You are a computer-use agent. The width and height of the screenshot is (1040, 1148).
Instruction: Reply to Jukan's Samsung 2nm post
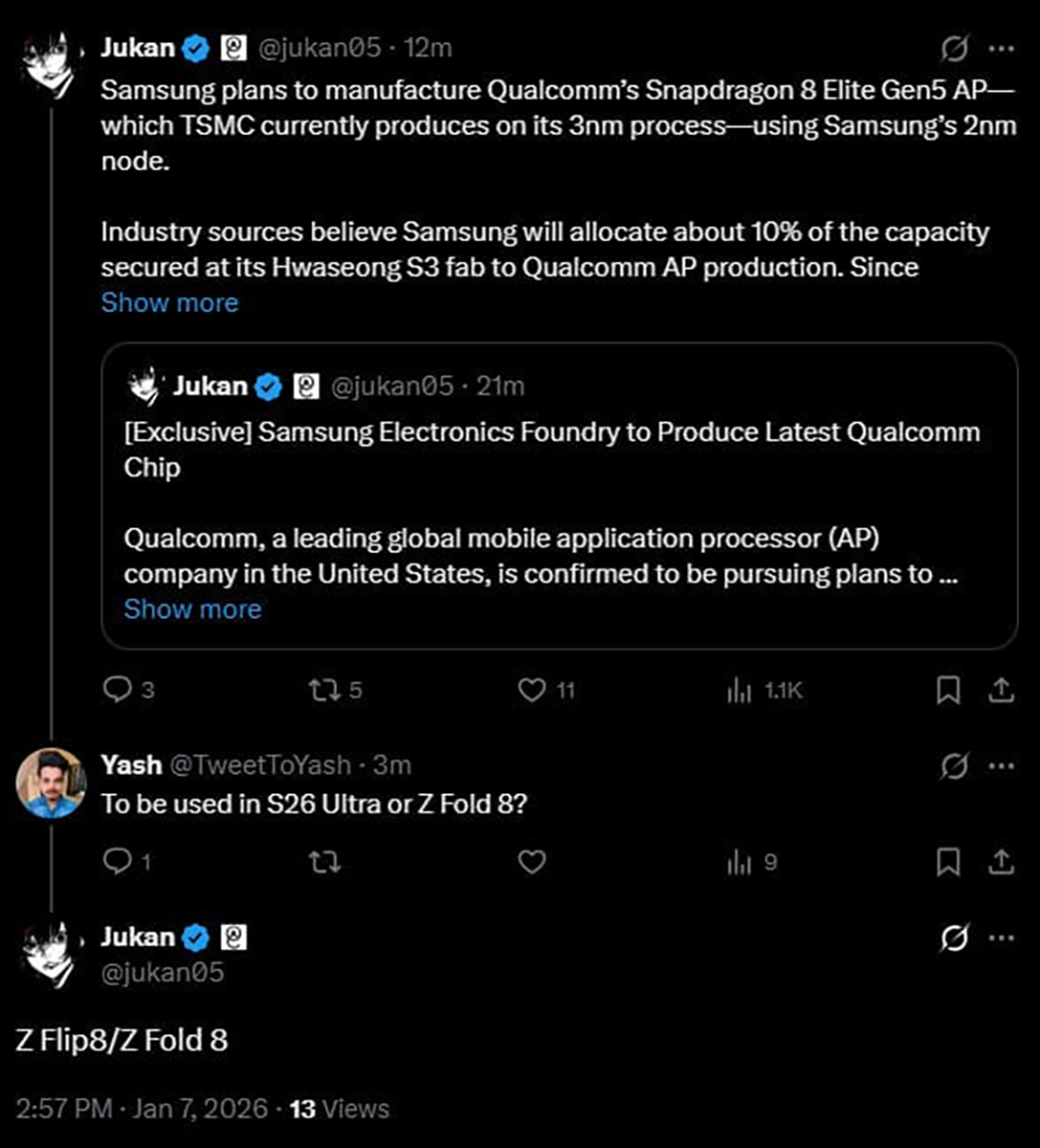tap(117, 690)
